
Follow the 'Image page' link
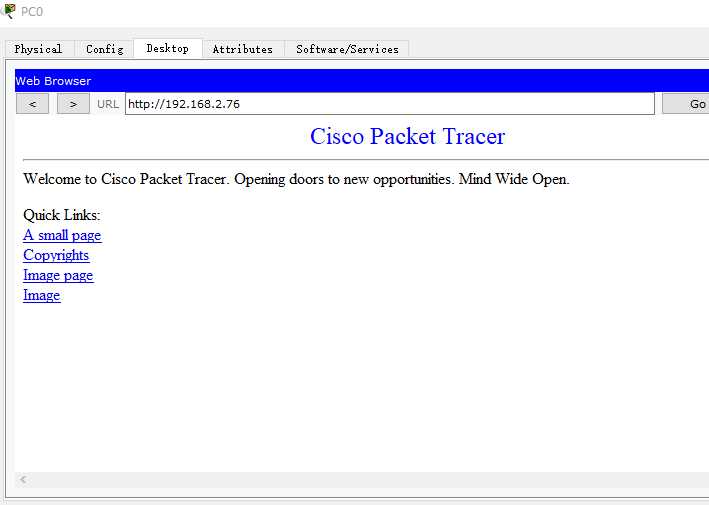click(x=58, y=275)
